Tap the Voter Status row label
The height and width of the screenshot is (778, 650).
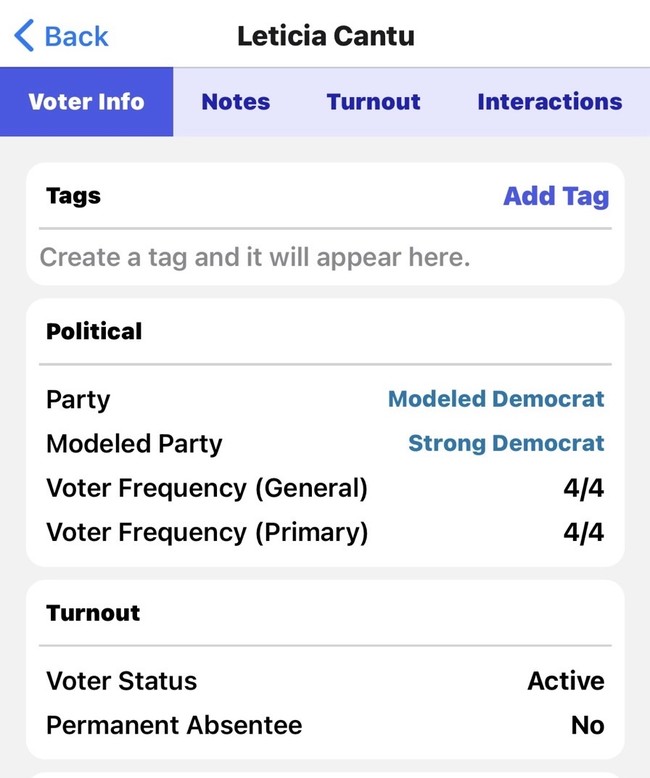121,681
